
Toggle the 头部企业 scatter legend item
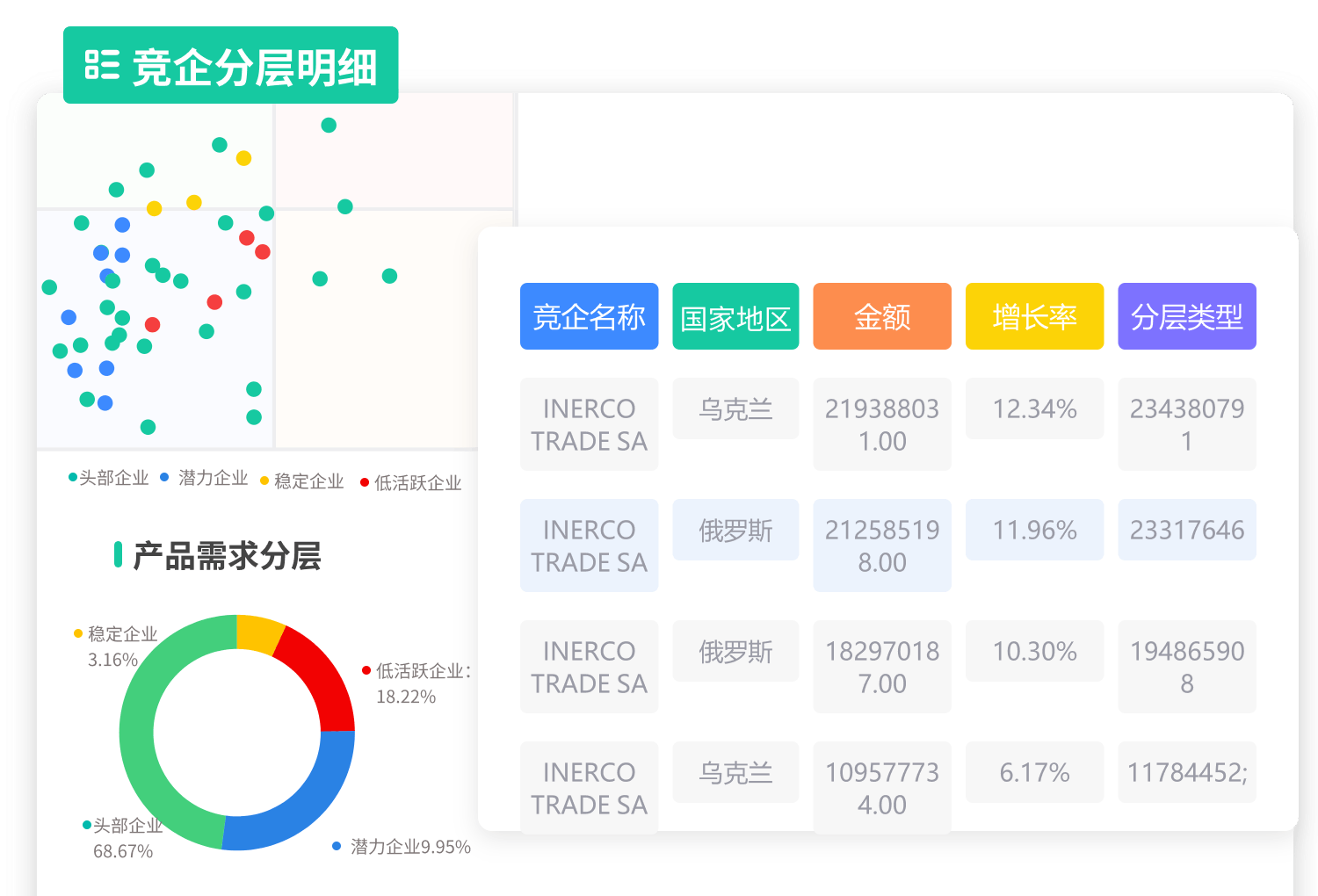[x=109, y=478]
